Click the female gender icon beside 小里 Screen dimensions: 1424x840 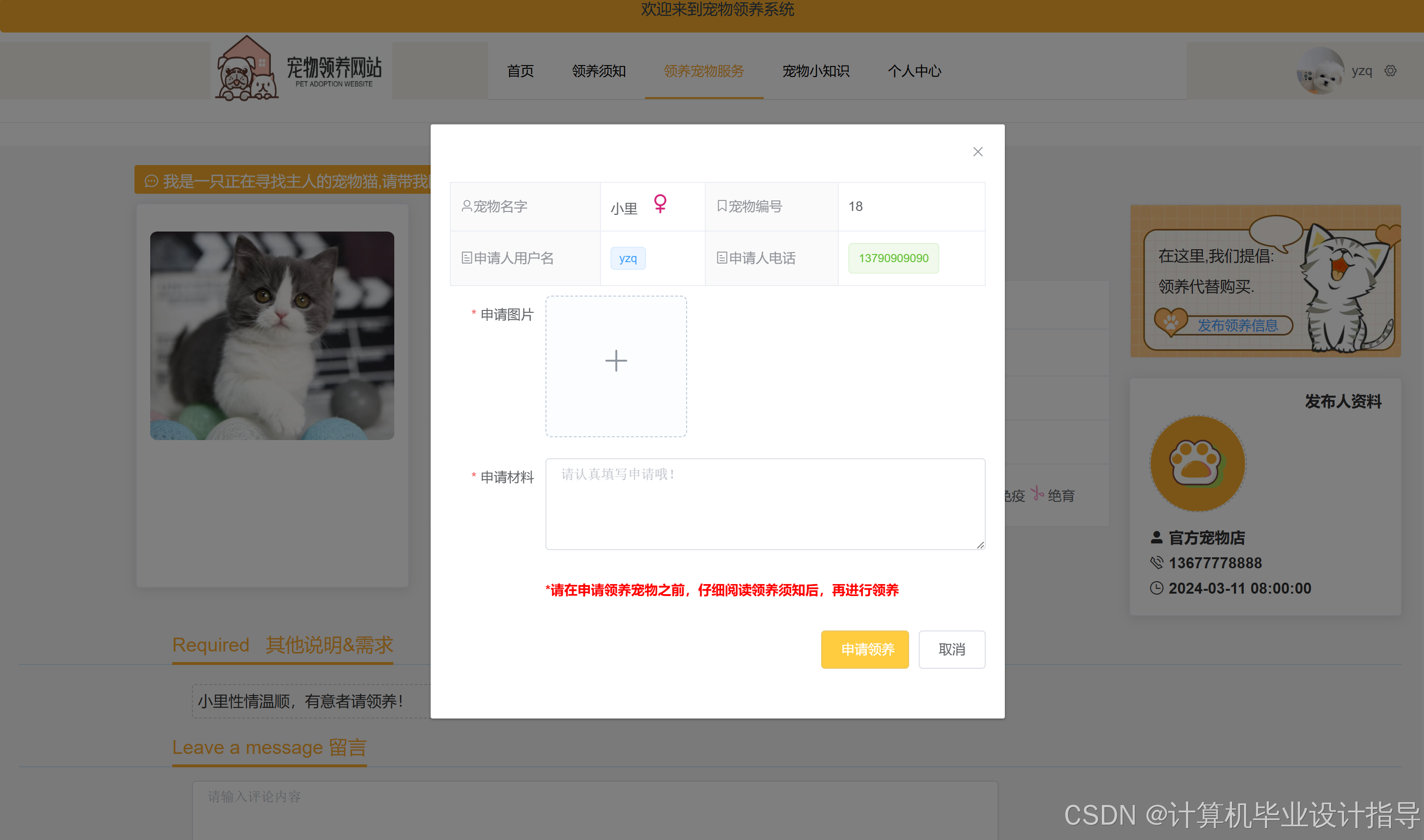pos(660,203)
